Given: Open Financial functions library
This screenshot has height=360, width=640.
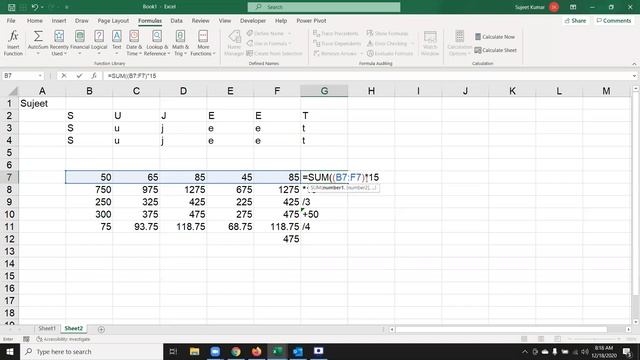Looking at the screenshot, I should tap(80, 42).
